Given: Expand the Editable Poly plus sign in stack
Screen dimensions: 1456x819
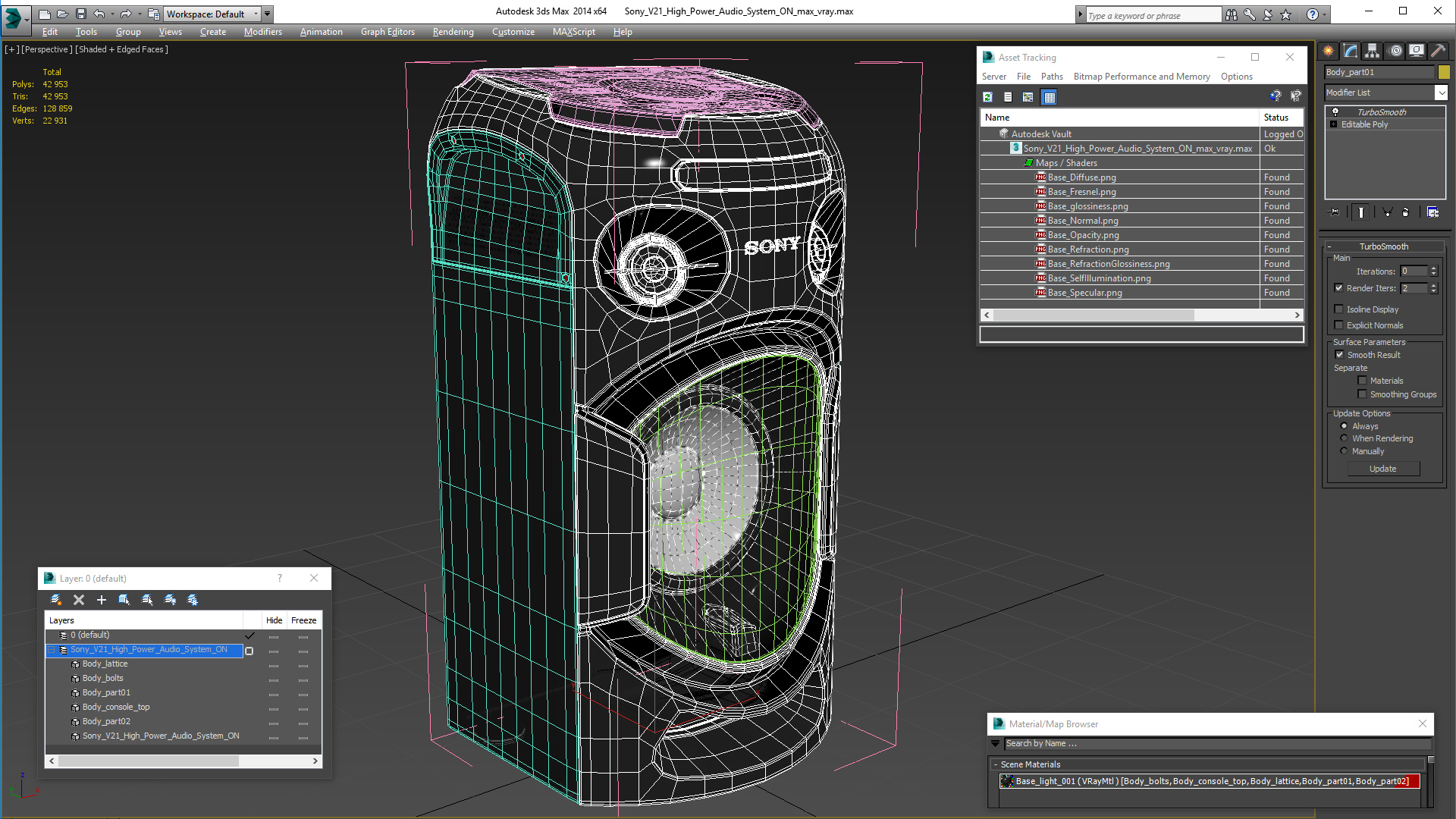Looking at the screenshot, I should click(x=1334, y=124).
